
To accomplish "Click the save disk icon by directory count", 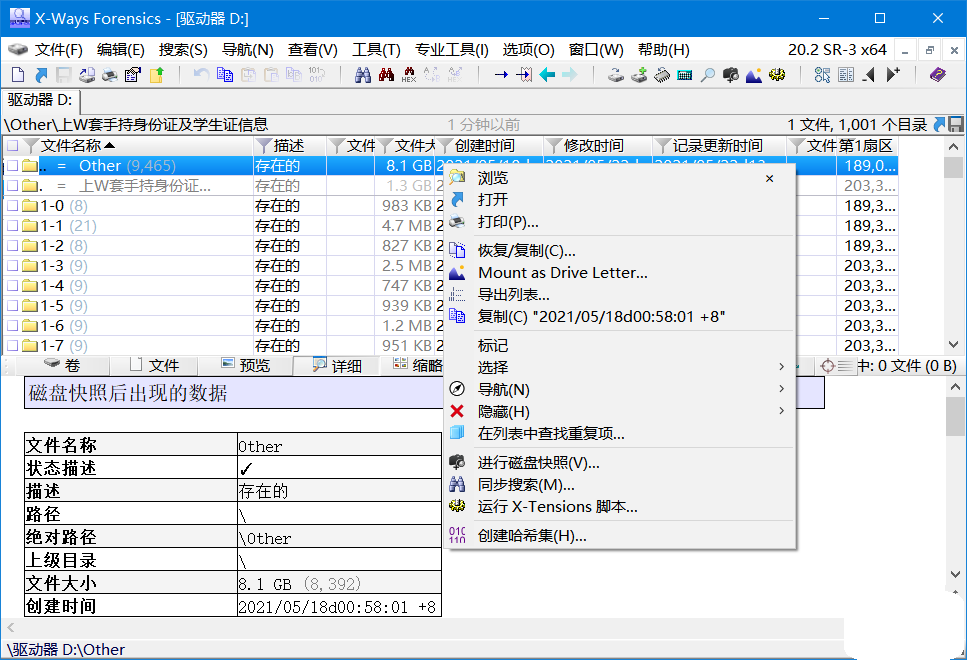I will coord(955,125).
